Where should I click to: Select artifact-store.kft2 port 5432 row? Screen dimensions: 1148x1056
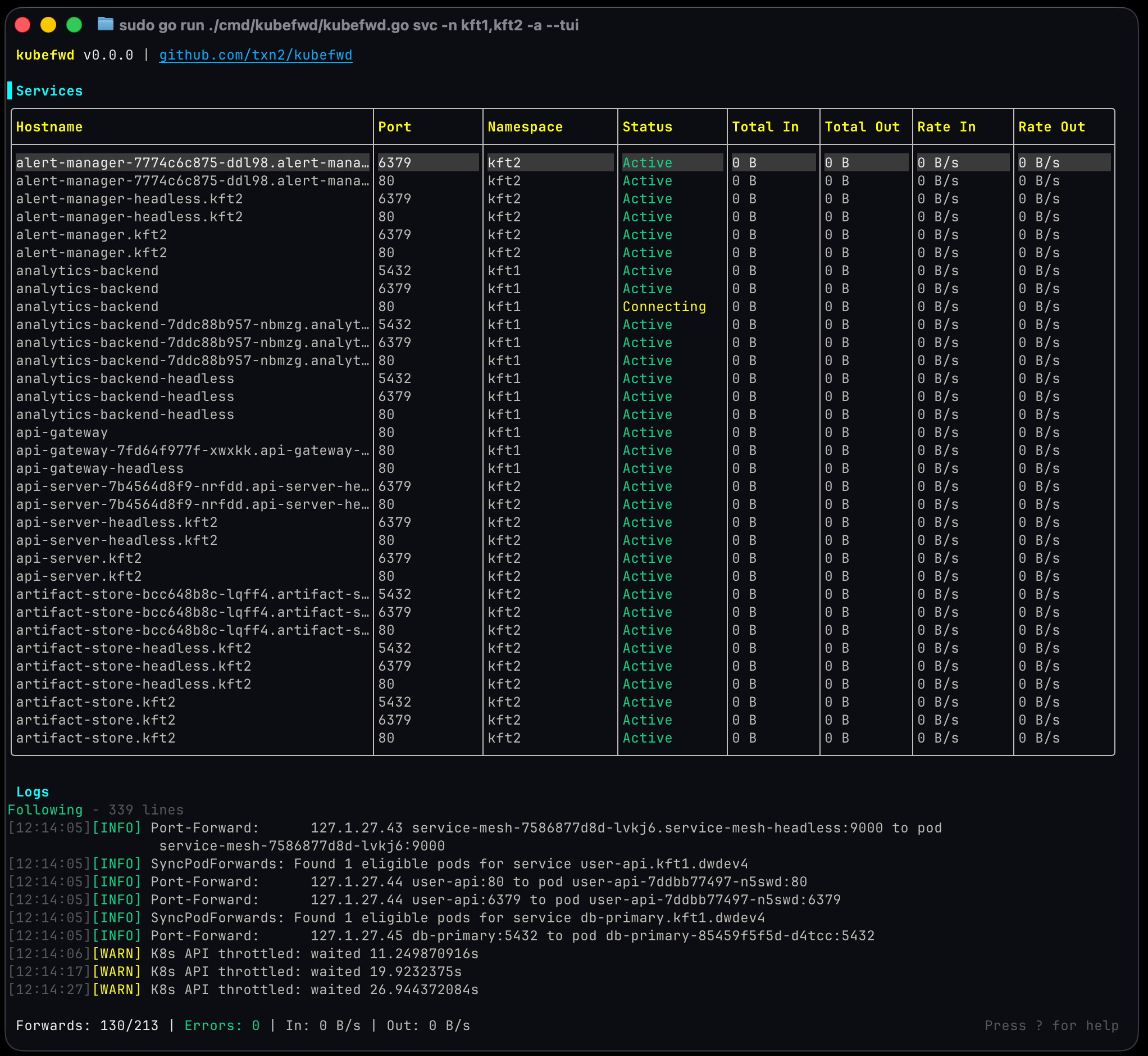click(x=95, y=702)
